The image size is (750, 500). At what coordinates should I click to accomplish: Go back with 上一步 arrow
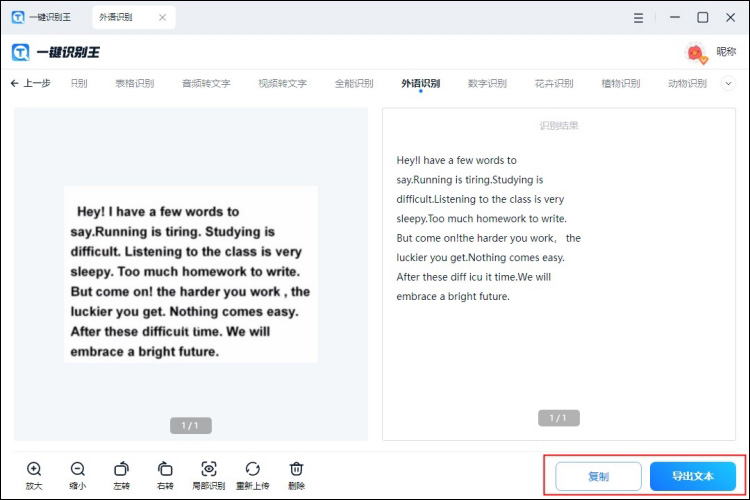pos(31,83)
